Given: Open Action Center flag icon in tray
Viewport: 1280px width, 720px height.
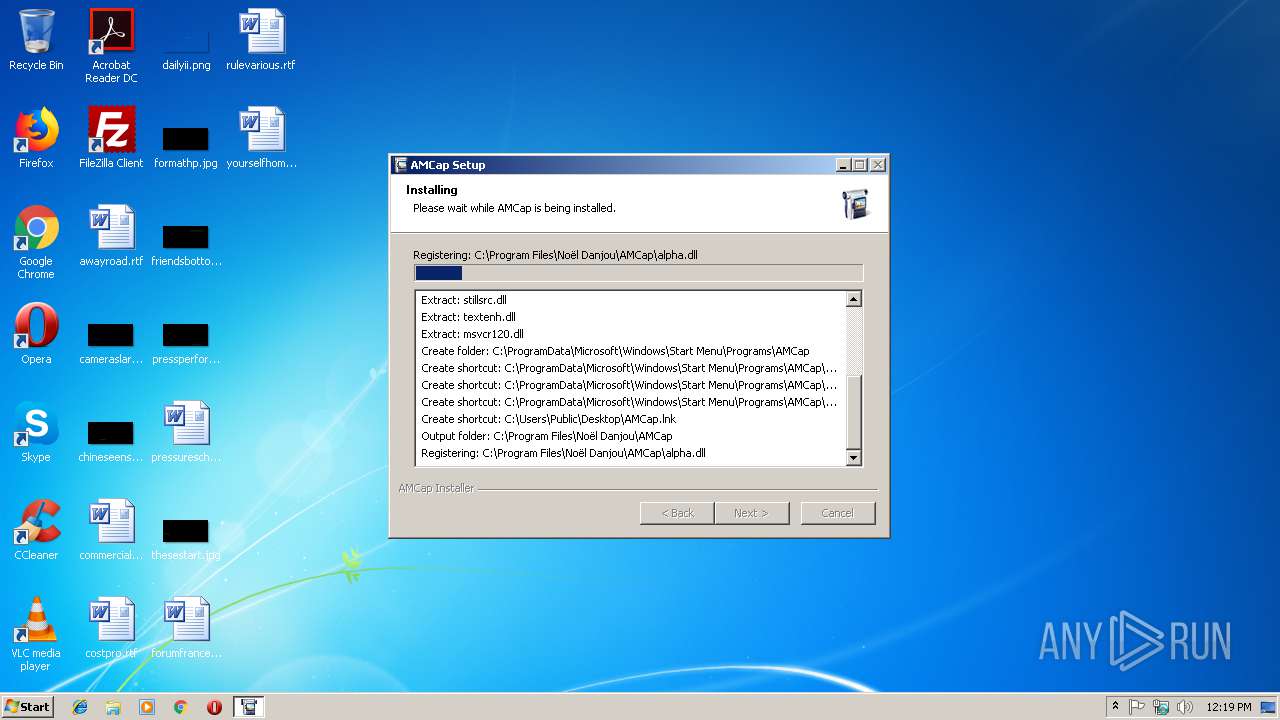Looking at the screenshot, I should (x=1137, y=707).
